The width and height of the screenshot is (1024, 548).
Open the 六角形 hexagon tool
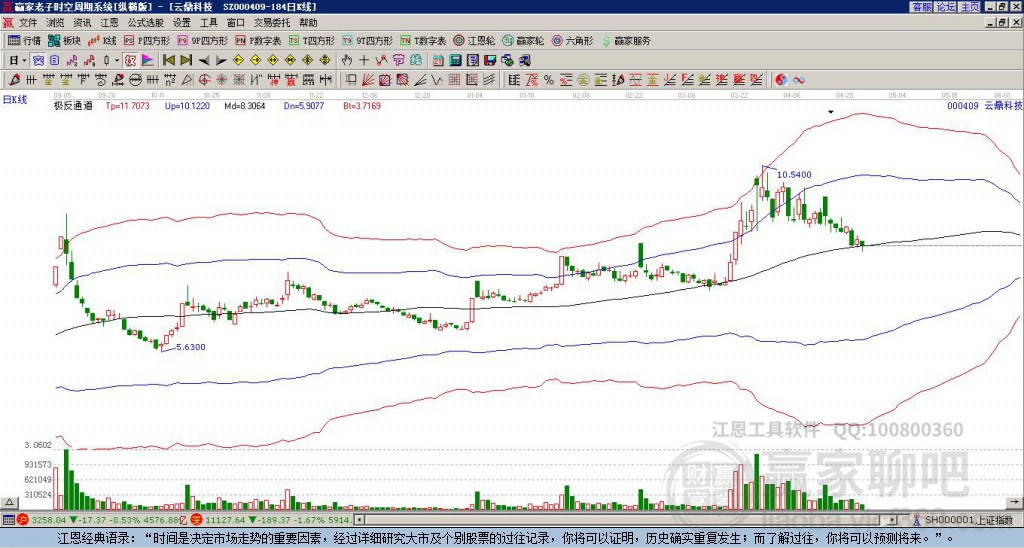point(572,40)
